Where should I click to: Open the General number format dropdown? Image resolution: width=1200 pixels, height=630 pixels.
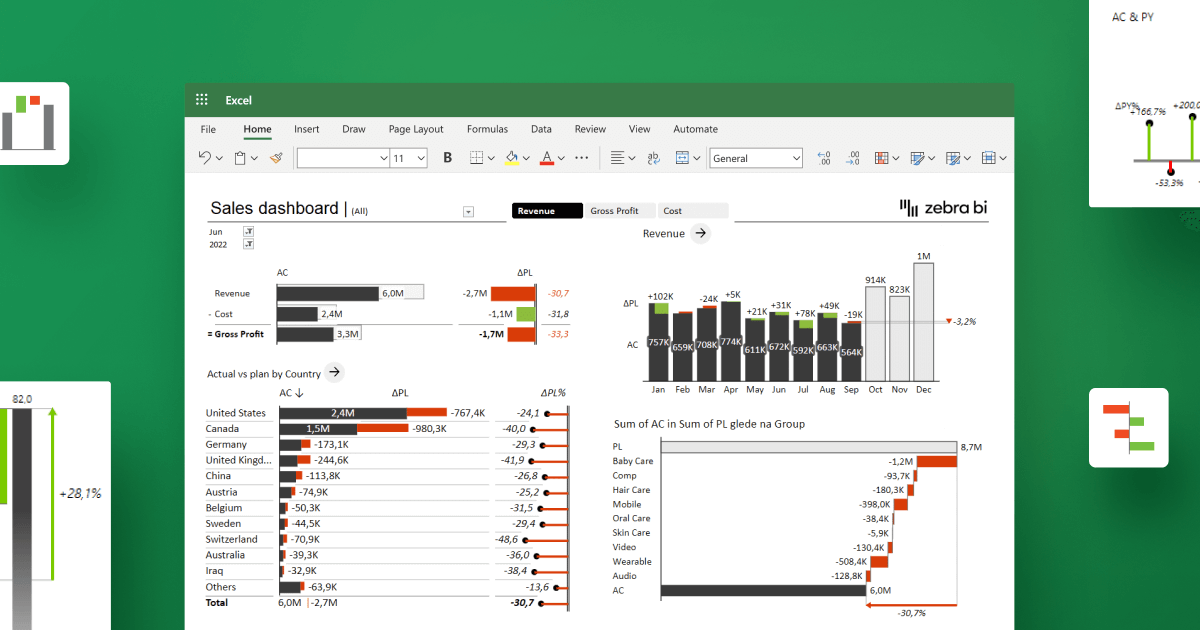pyautogui.click(x=755, y=157)
